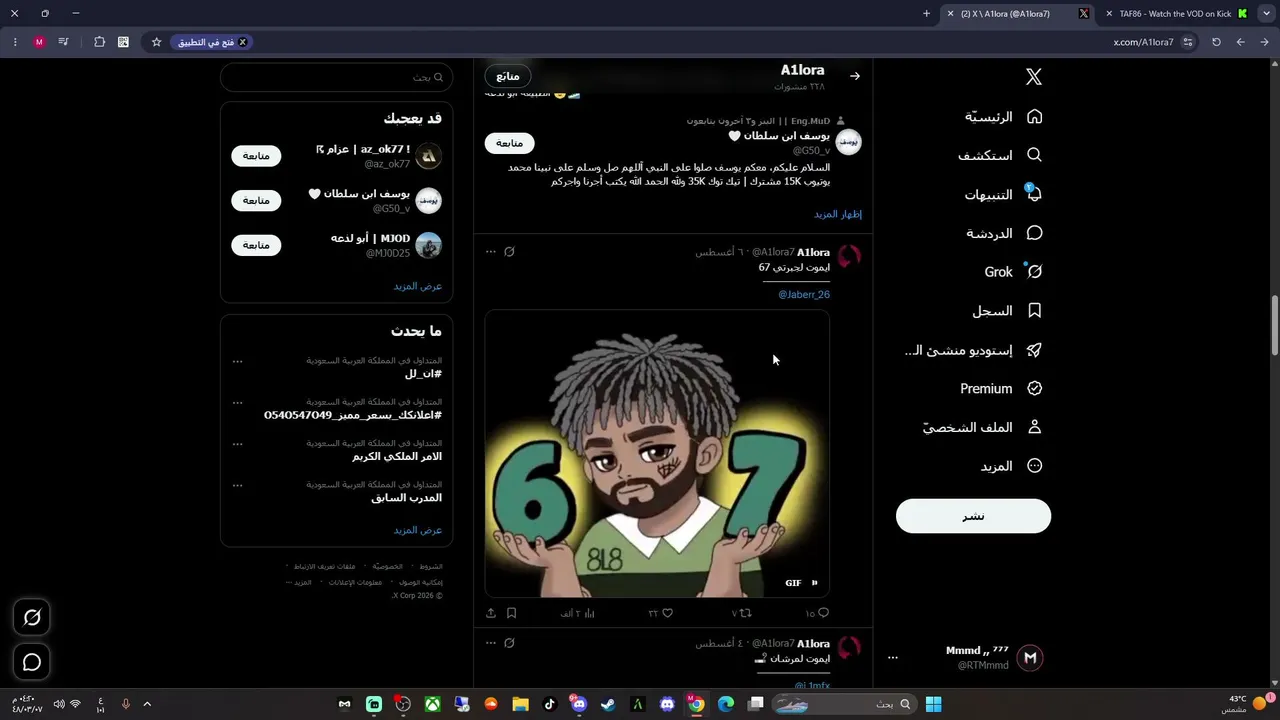Image resolution: width=1280 pixels, height=720 pixels.
Task: Switch to the TAF86 Kick browser tab
Action: (1176, 14)
